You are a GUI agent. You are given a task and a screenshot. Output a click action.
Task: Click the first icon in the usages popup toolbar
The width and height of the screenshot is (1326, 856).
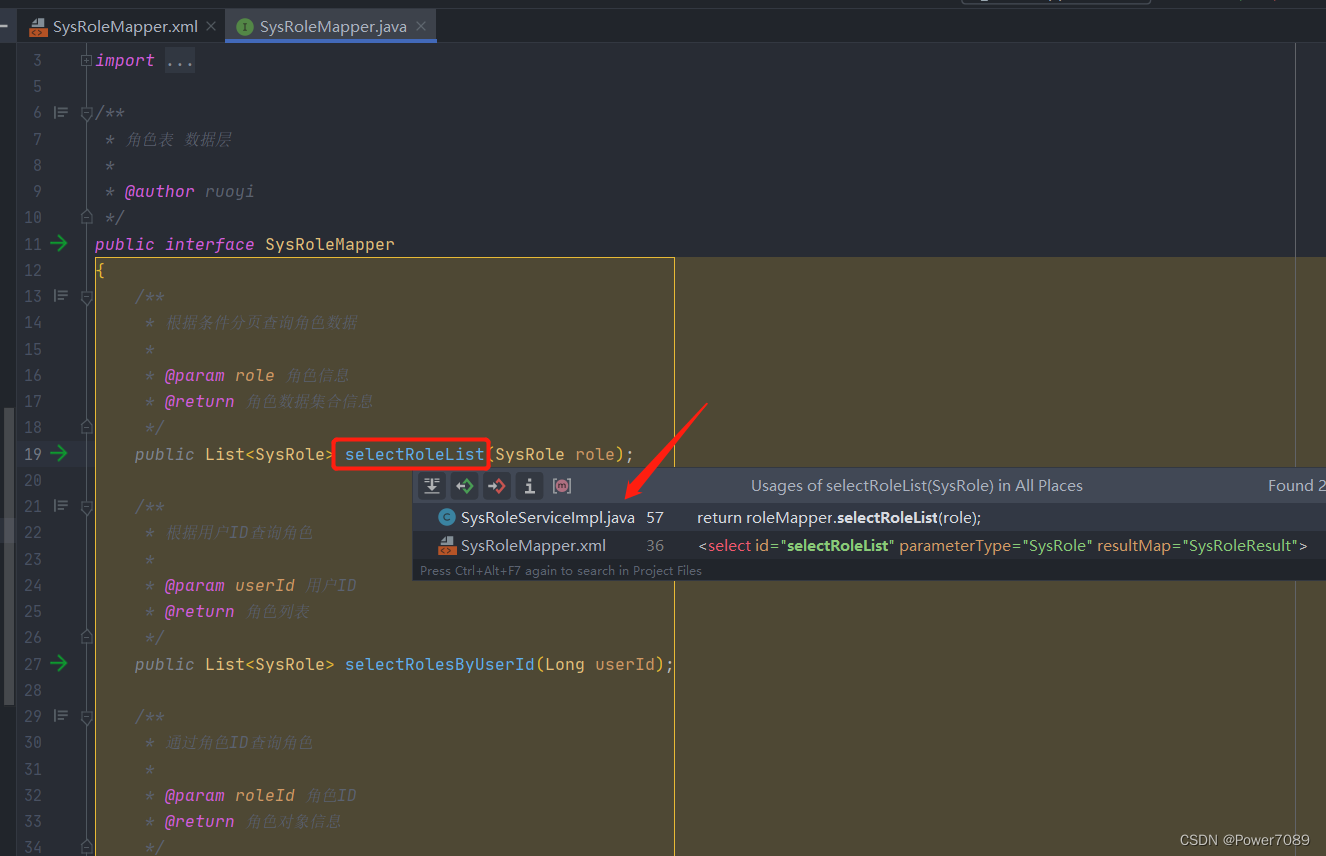(x=432, y=486)
